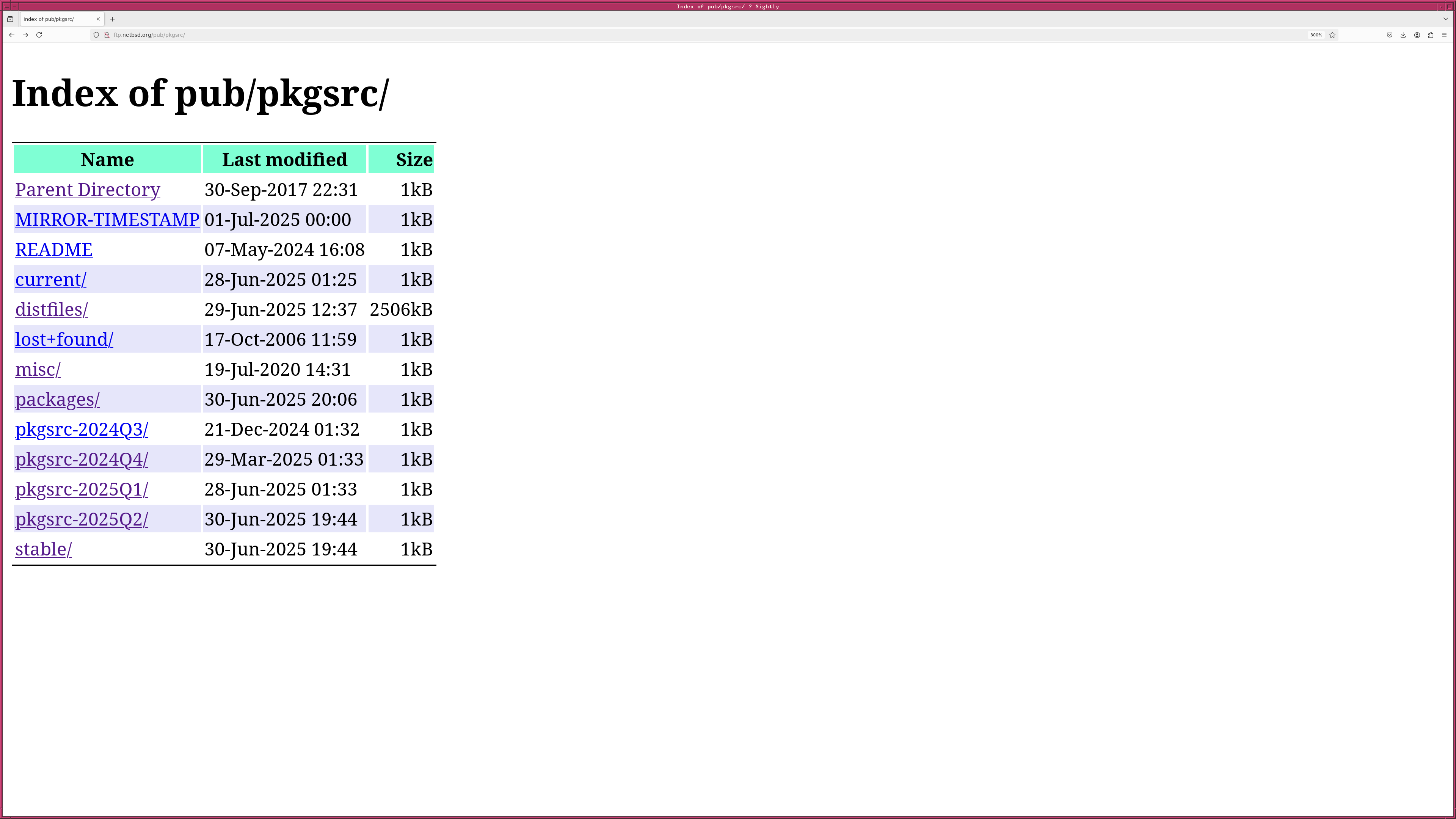The image size is (1456, 819).
Task: Show insecure connection padlock info
Action: [x=106, y=35]
